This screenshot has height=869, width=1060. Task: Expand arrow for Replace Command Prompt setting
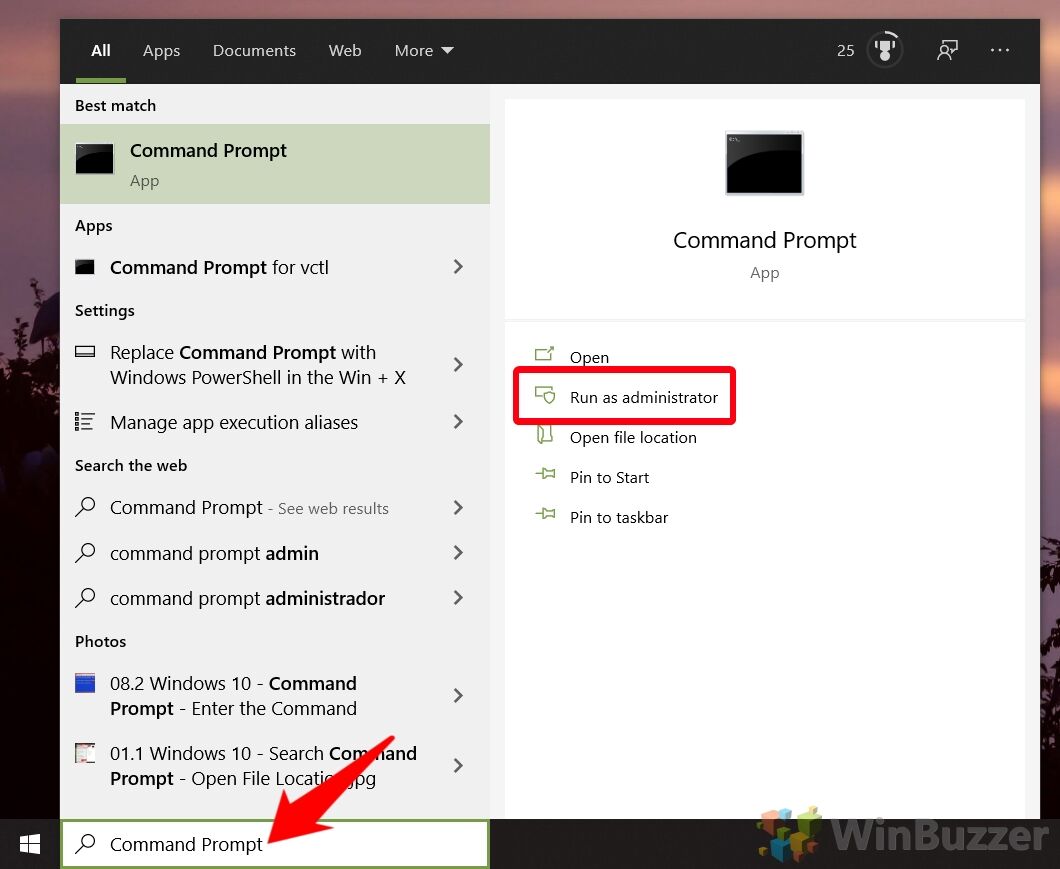(458, 365)
